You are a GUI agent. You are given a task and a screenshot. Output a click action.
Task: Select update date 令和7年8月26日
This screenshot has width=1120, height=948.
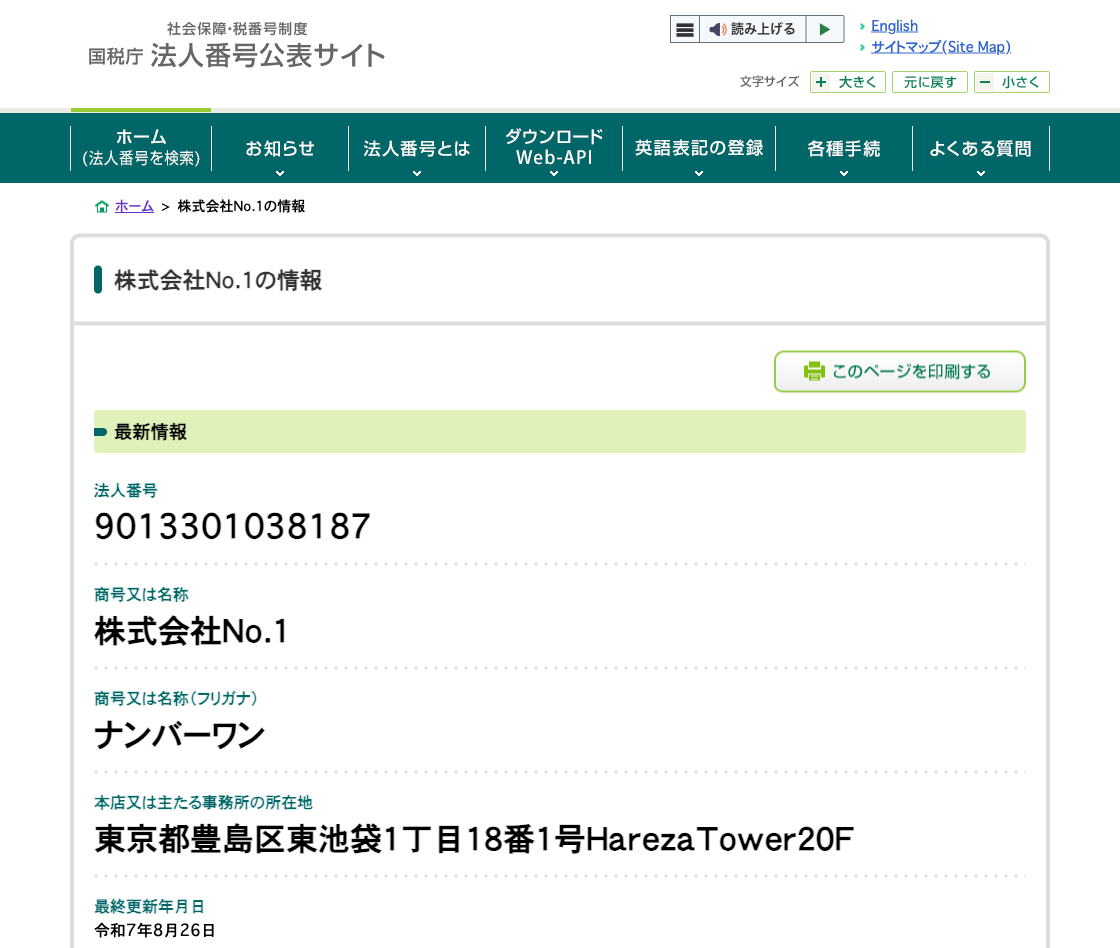click(x=155, y=930)
